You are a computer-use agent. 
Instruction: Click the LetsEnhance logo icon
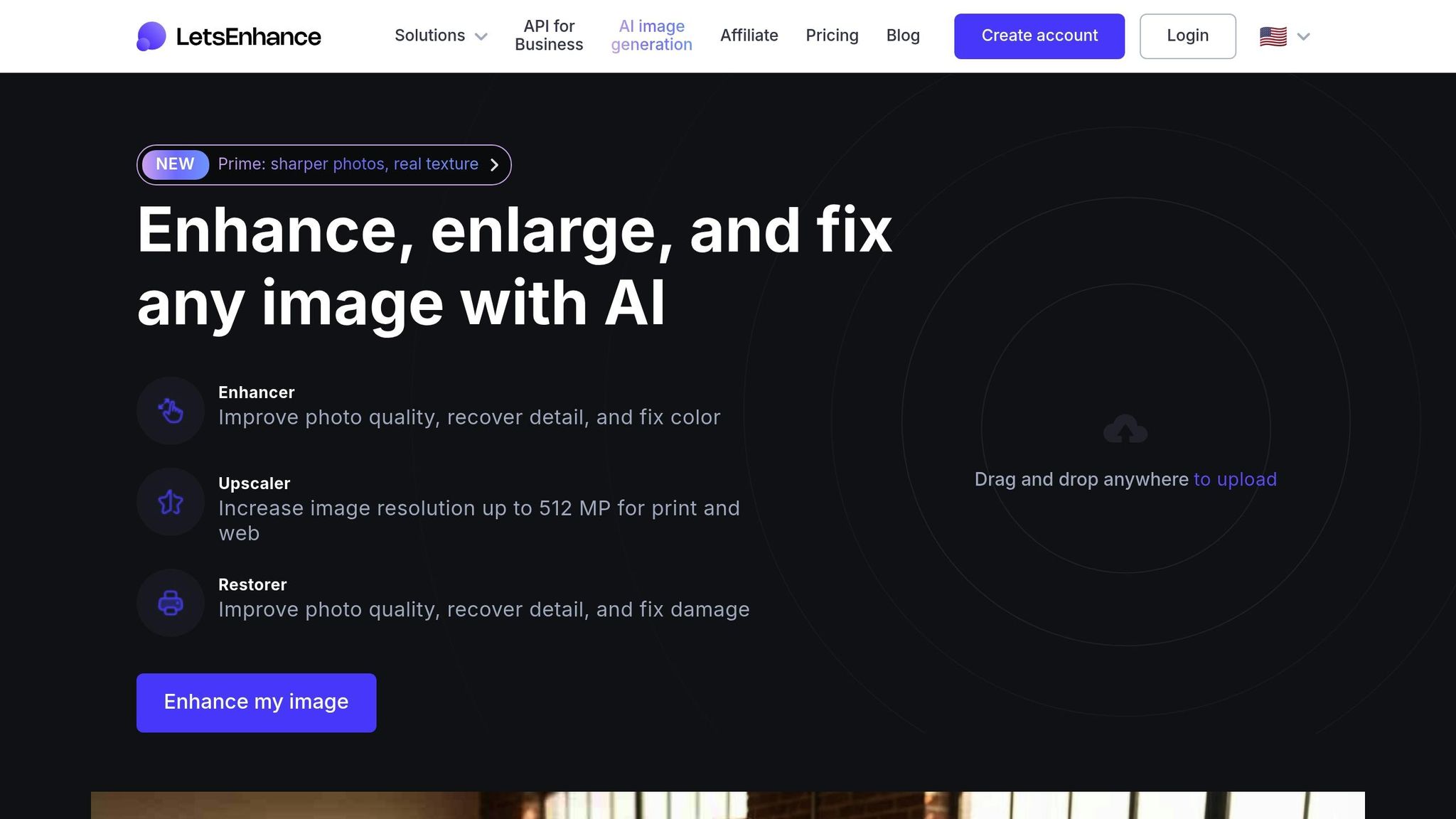coord(151,36)
